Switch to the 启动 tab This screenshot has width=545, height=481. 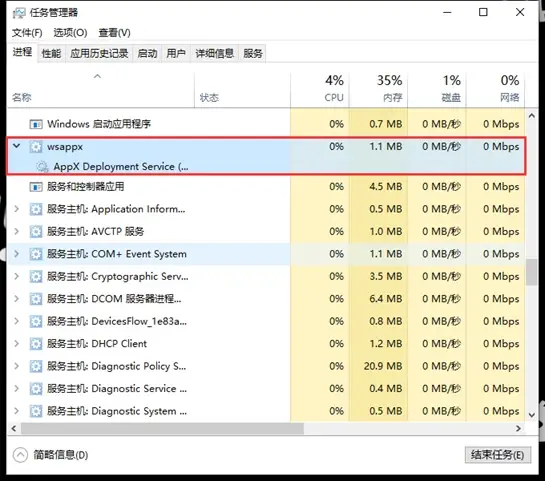(147, 54)
